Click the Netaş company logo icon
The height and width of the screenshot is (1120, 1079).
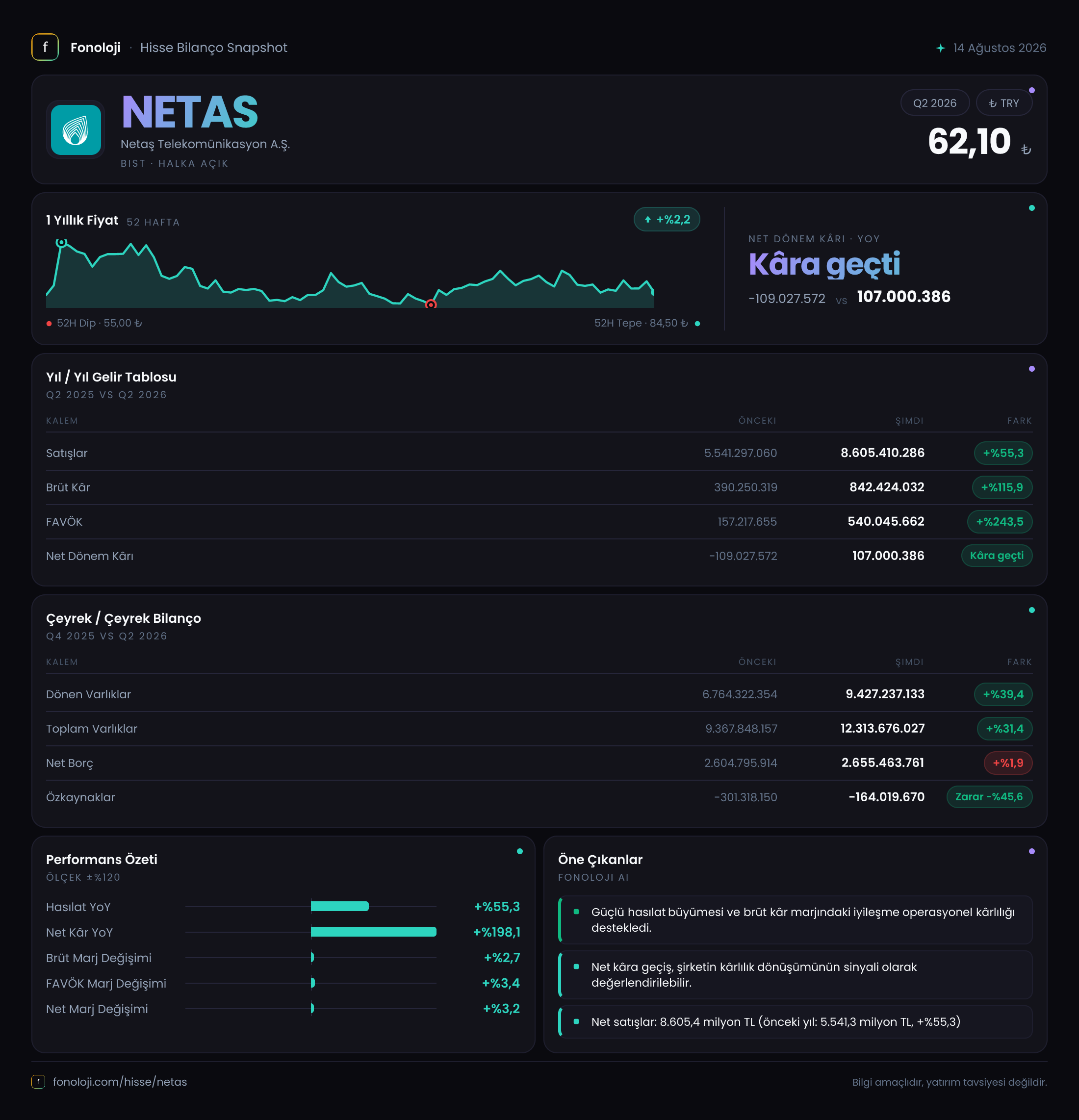tap(76, 130)
